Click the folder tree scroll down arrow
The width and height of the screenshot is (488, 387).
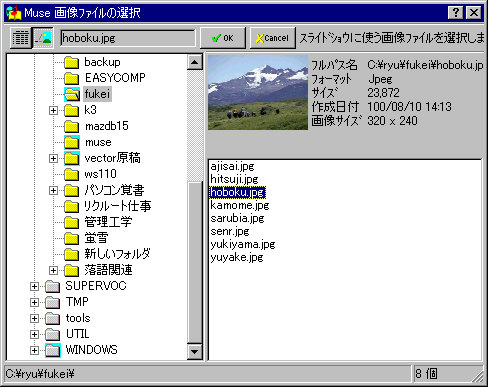click(195, 351)
